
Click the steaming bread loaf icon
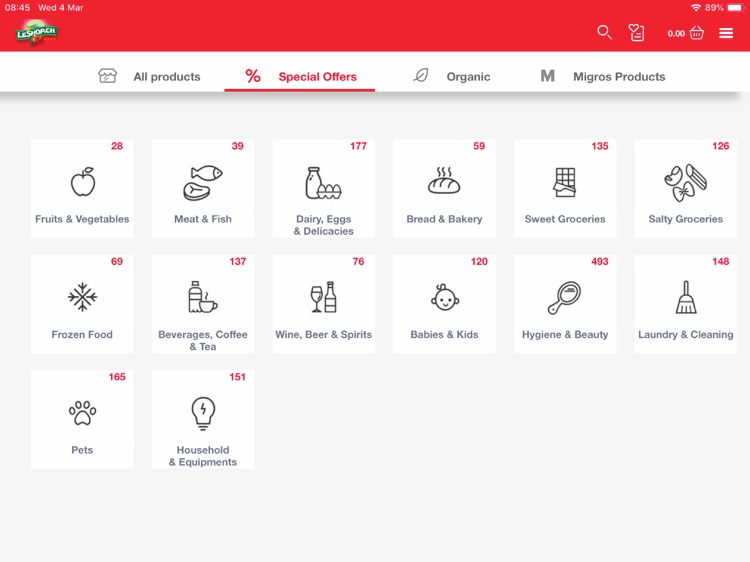444,180
